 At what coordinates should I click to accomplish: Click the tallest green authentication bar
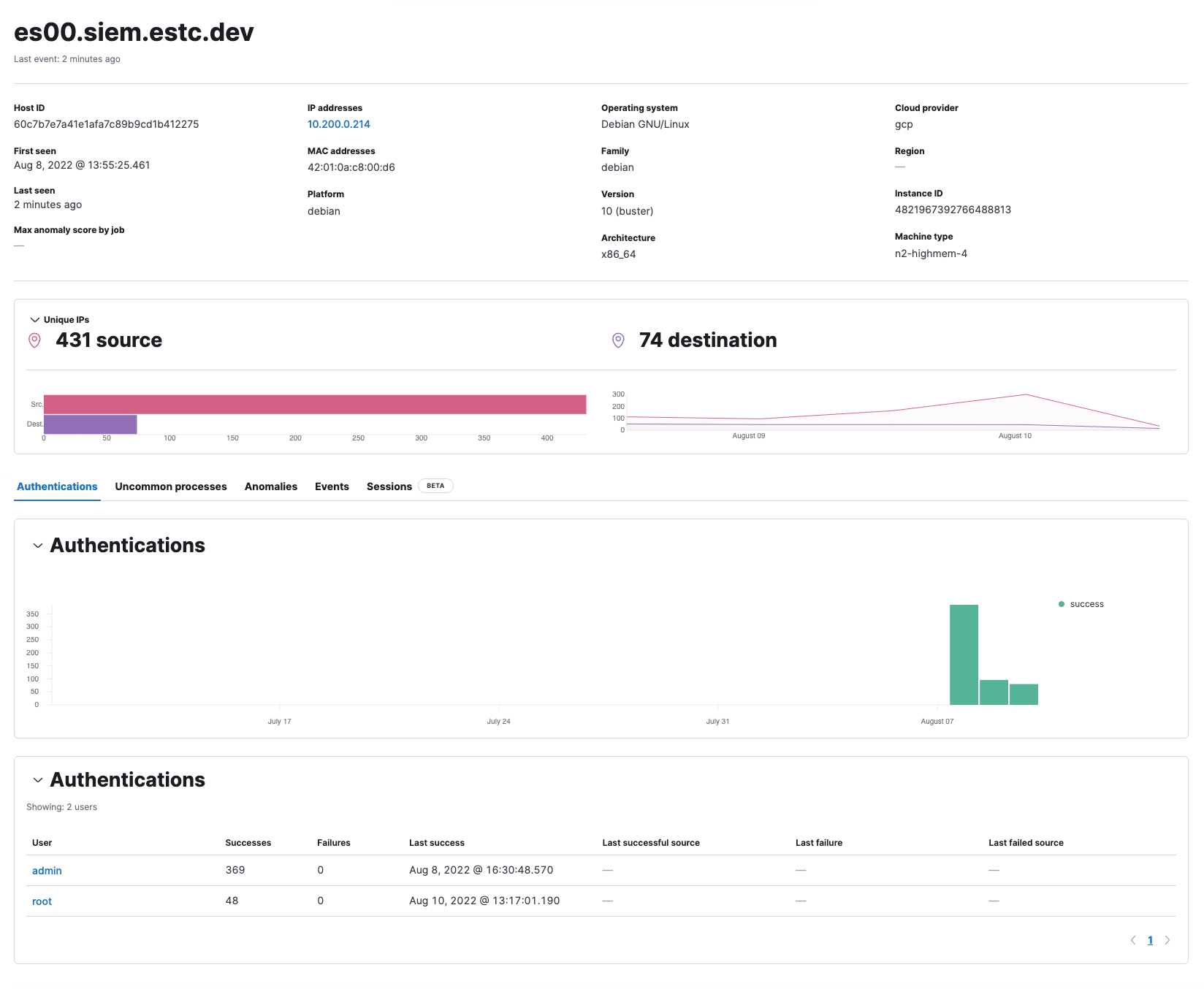pyautogui.click(x=964, y=654)
